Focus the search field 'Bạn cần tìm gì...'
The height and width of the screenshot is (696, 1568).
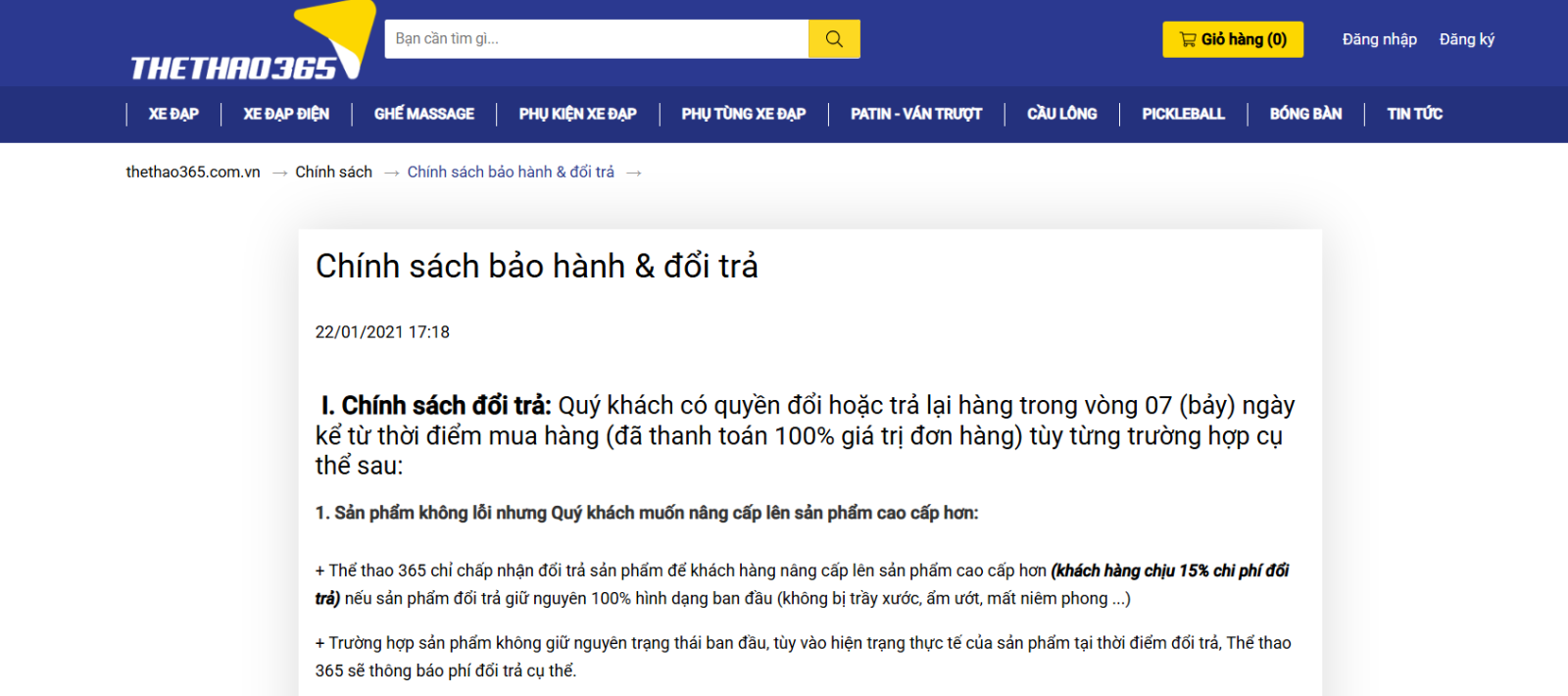tap(596, 39)
